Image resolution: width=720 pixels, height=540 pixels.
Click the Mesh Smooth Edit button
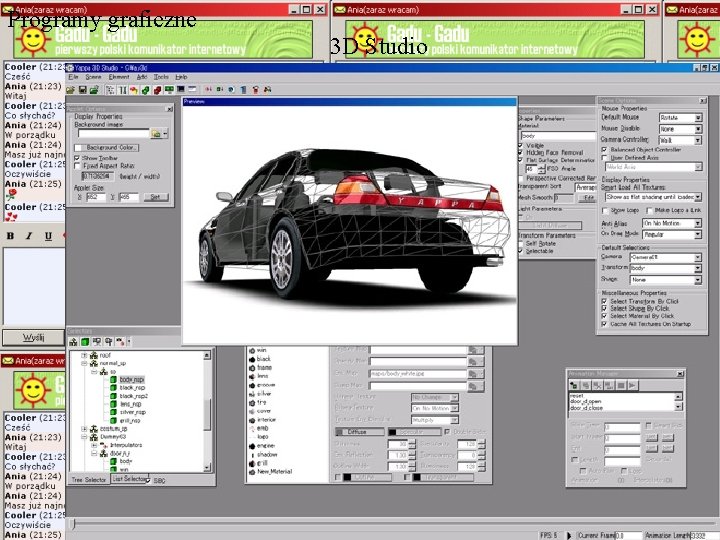coord(589,198)
